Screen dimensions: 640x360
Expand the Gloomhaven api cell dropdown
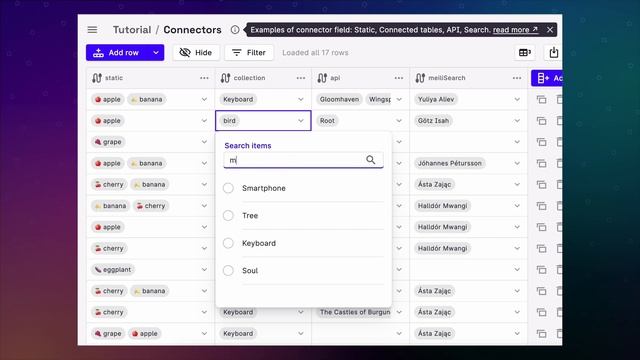[399, 100]
